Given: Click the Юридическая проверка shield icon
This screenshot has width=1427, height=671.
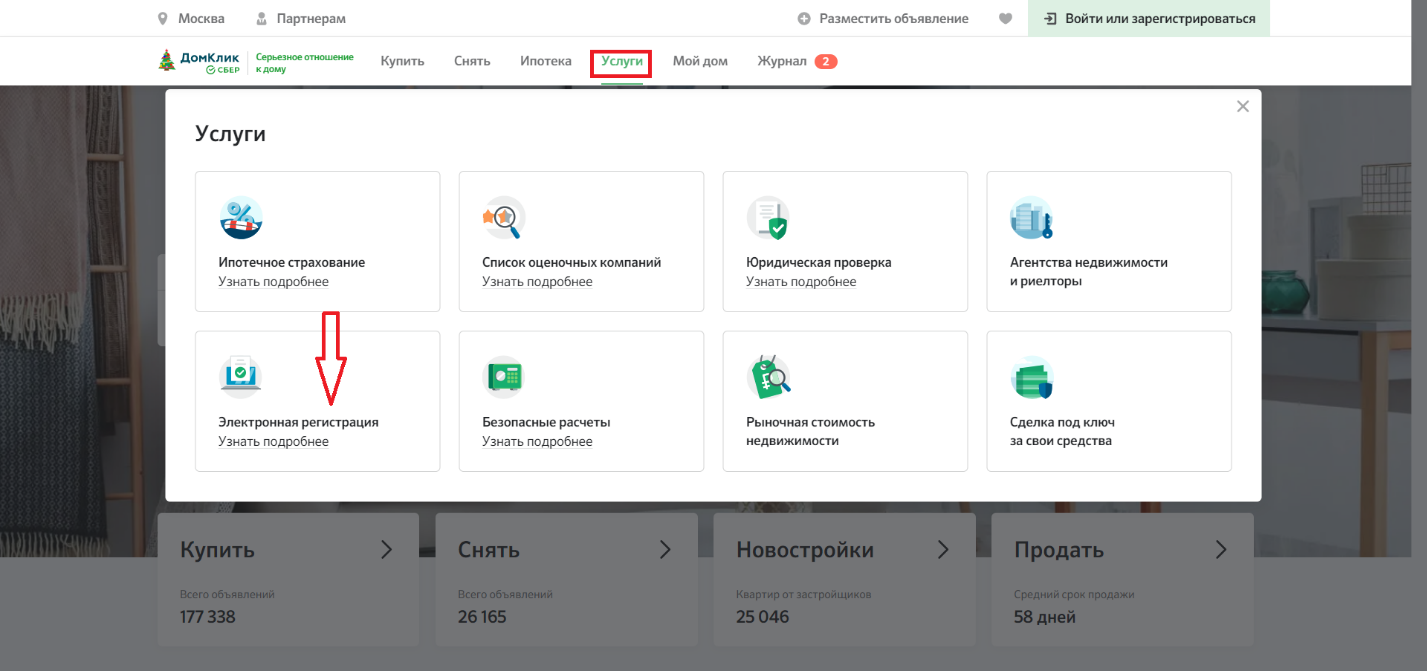Looking at the screenshot, I should point(768,217).
